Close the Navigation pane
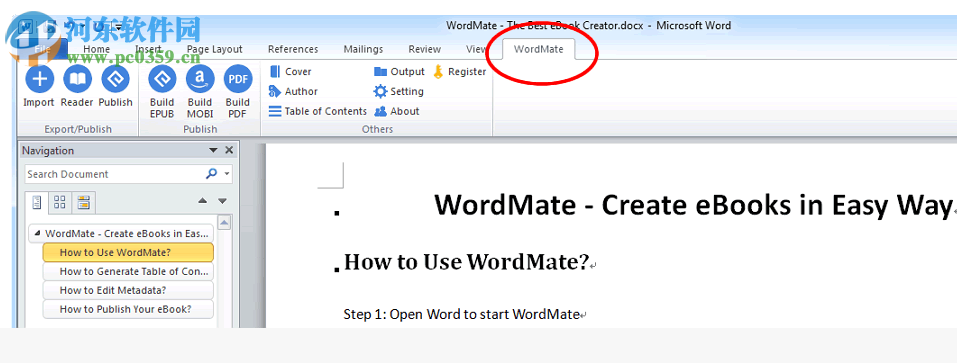 pos(229,150)
